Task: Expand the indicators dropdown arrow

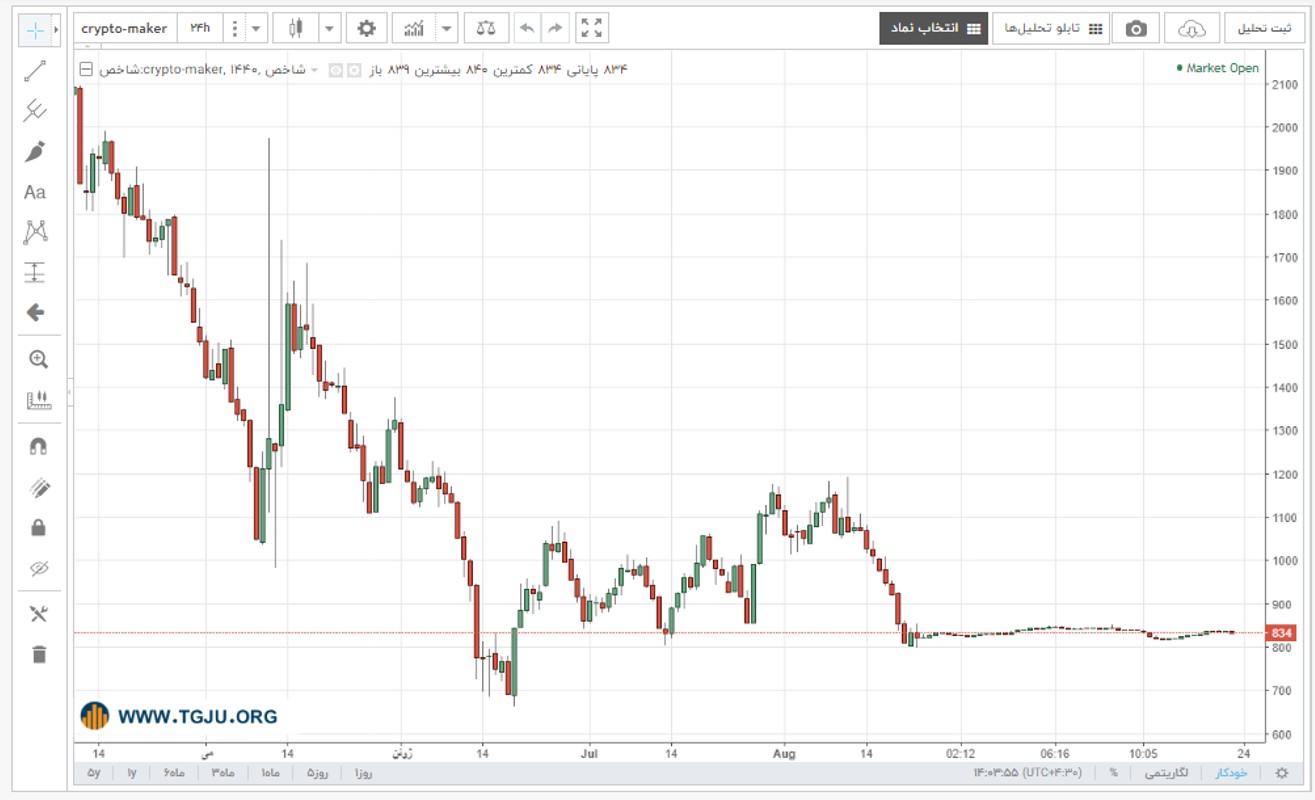Action: (x=447, y=28)
